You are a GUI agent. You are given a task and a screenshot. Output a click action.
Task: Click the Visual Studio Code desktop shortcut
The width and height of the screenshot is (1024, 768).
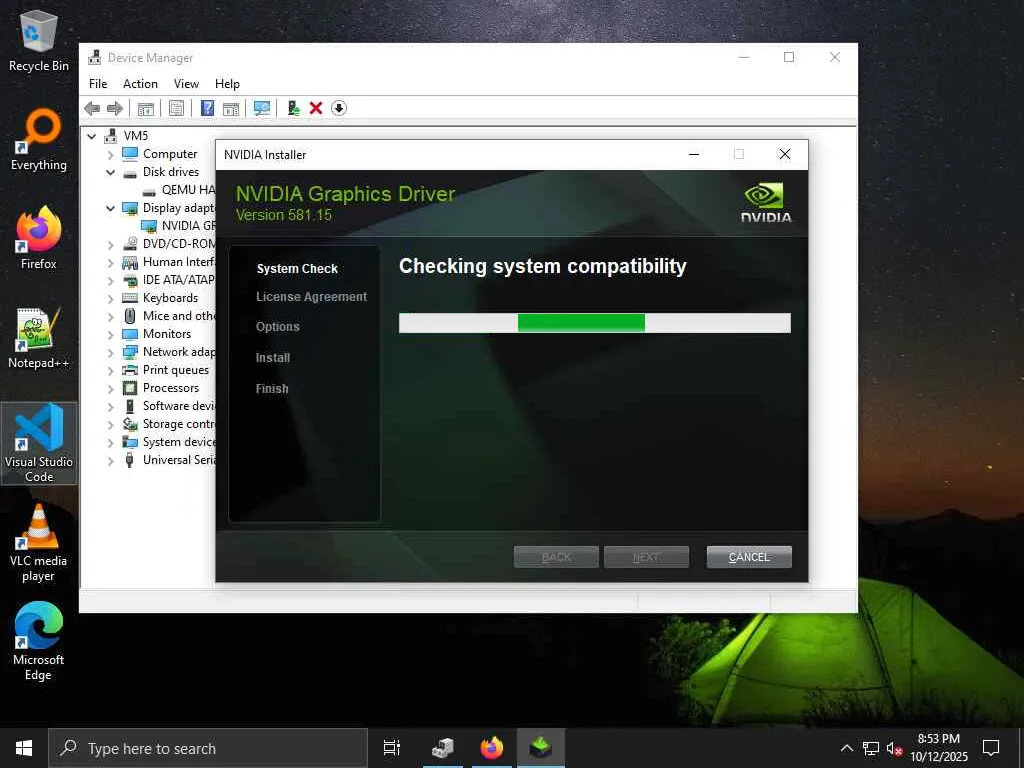(39, 443)
